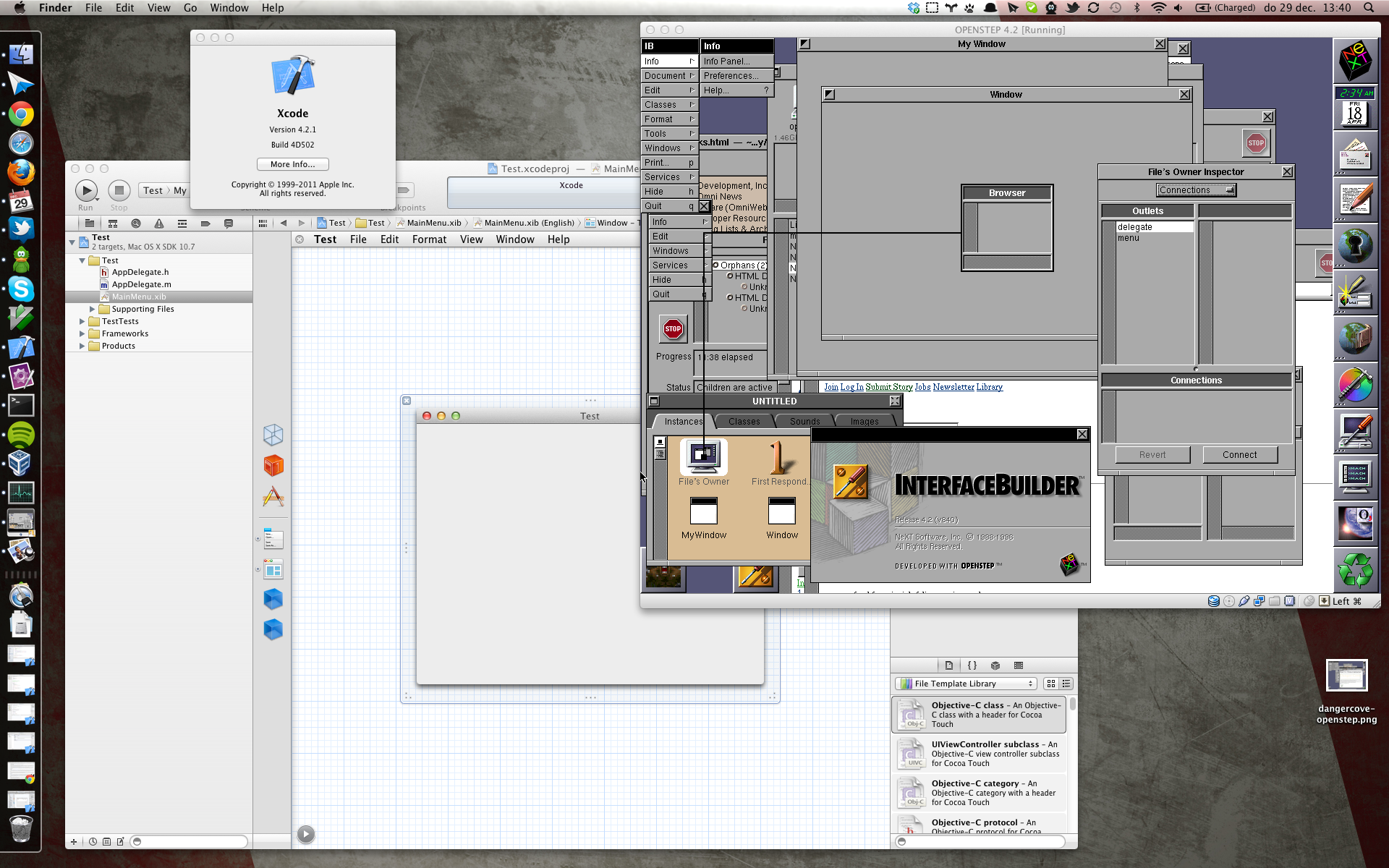The image size is (1389, 868).
Task: Open Format menu in Xcode menu editor
Action: (x=429, y=239)
